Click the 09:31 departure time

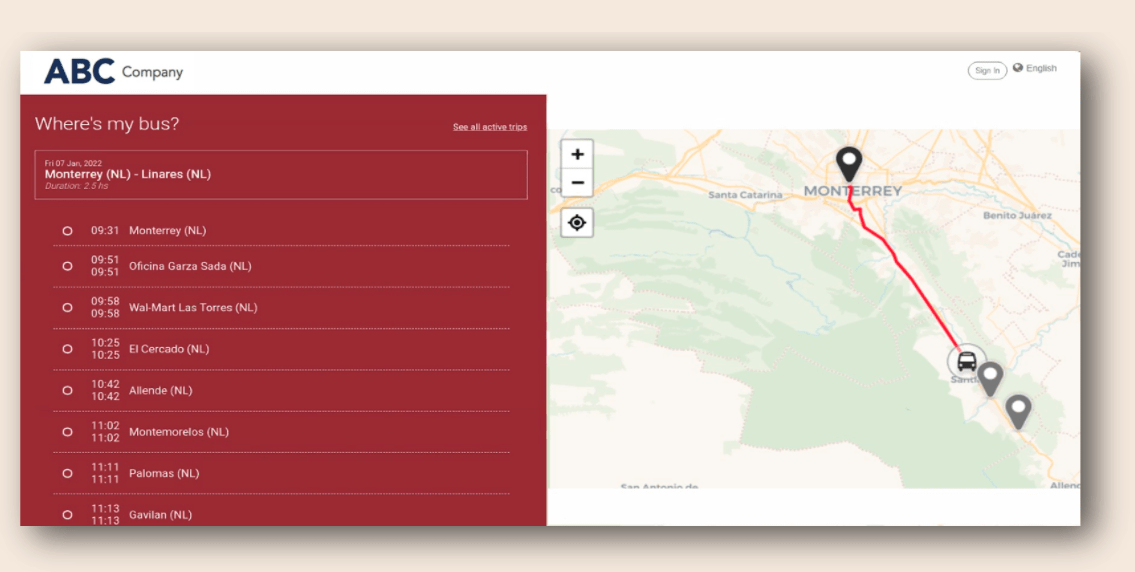pyautogui.click(x=105, y=231)
